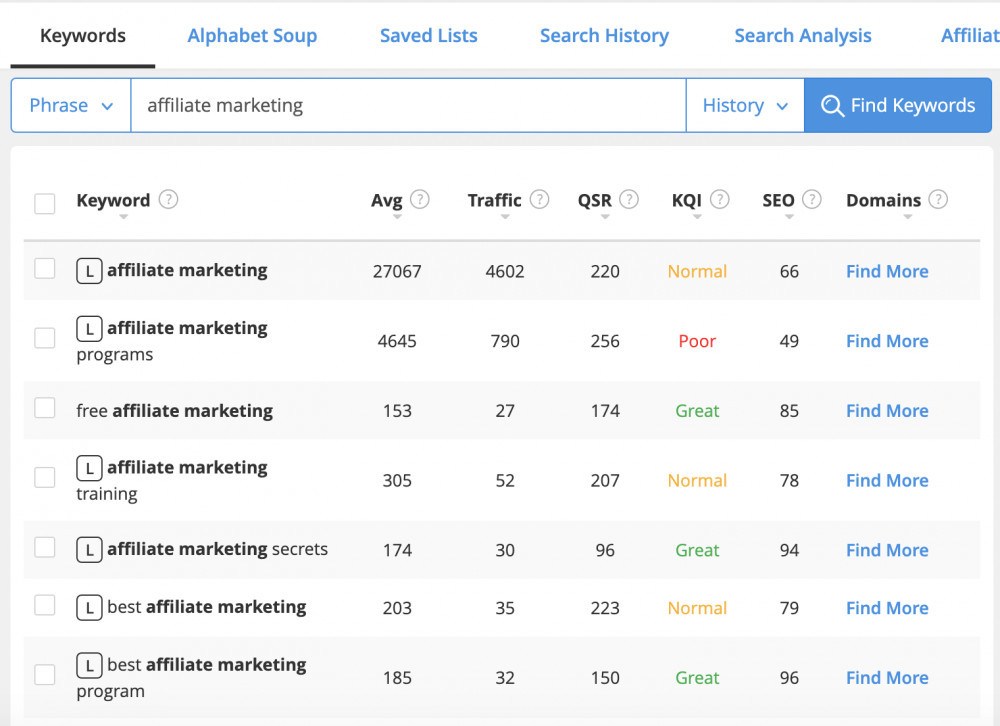Open the Phrase search type dropdown

click(71, 105)
